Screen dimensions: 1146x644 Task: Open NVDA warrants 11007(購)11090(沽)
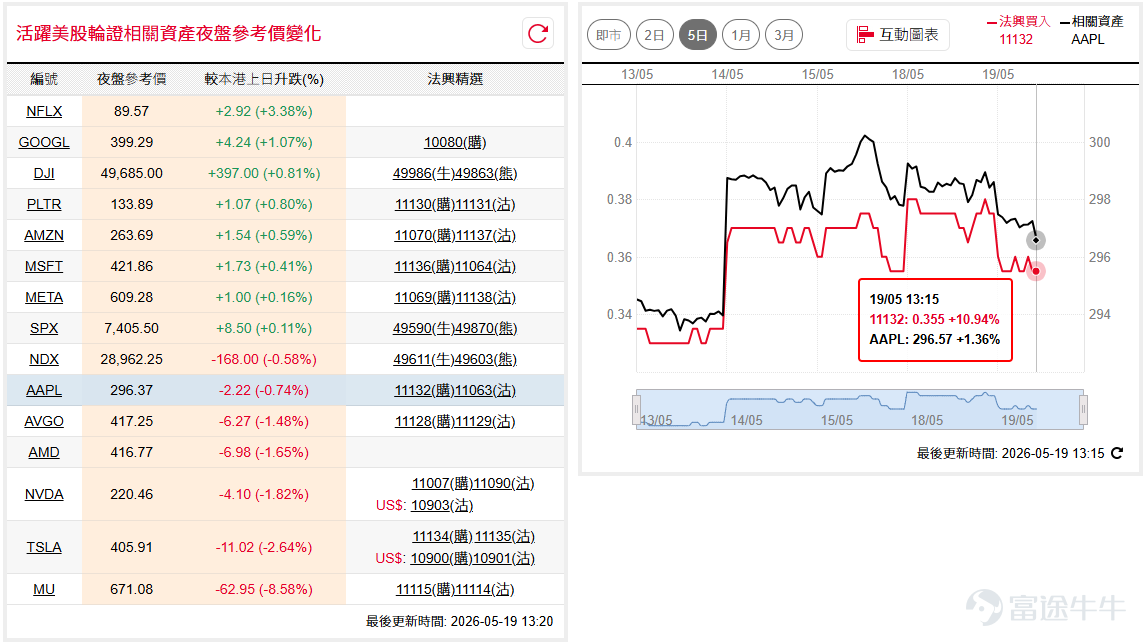click(473, 484)
